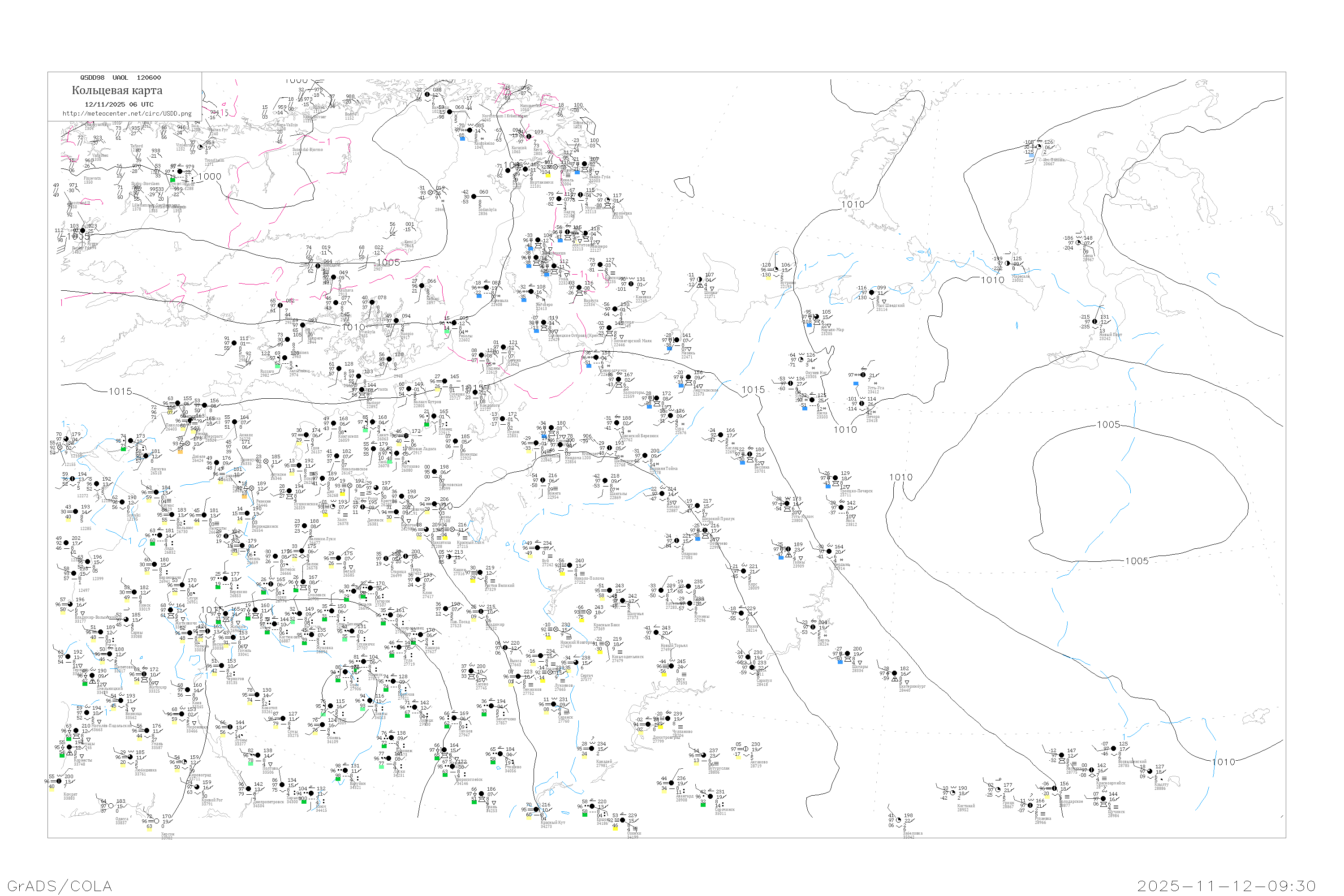Click the GrADS/COLA label at bottom left
Screen dimensions: 1344x896
[x=60, y=886]
